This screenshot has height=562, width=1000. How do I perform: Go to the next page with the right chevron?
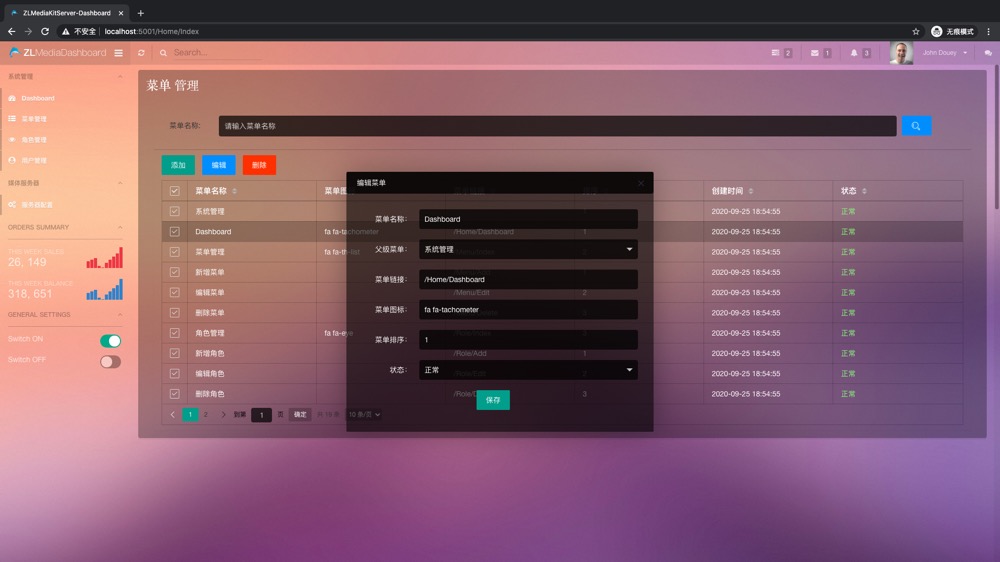(223, 415)
